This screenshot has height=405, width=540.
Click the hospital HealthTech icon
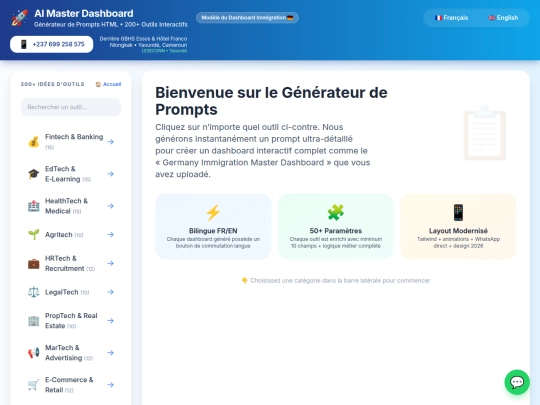tap(33, 206)
